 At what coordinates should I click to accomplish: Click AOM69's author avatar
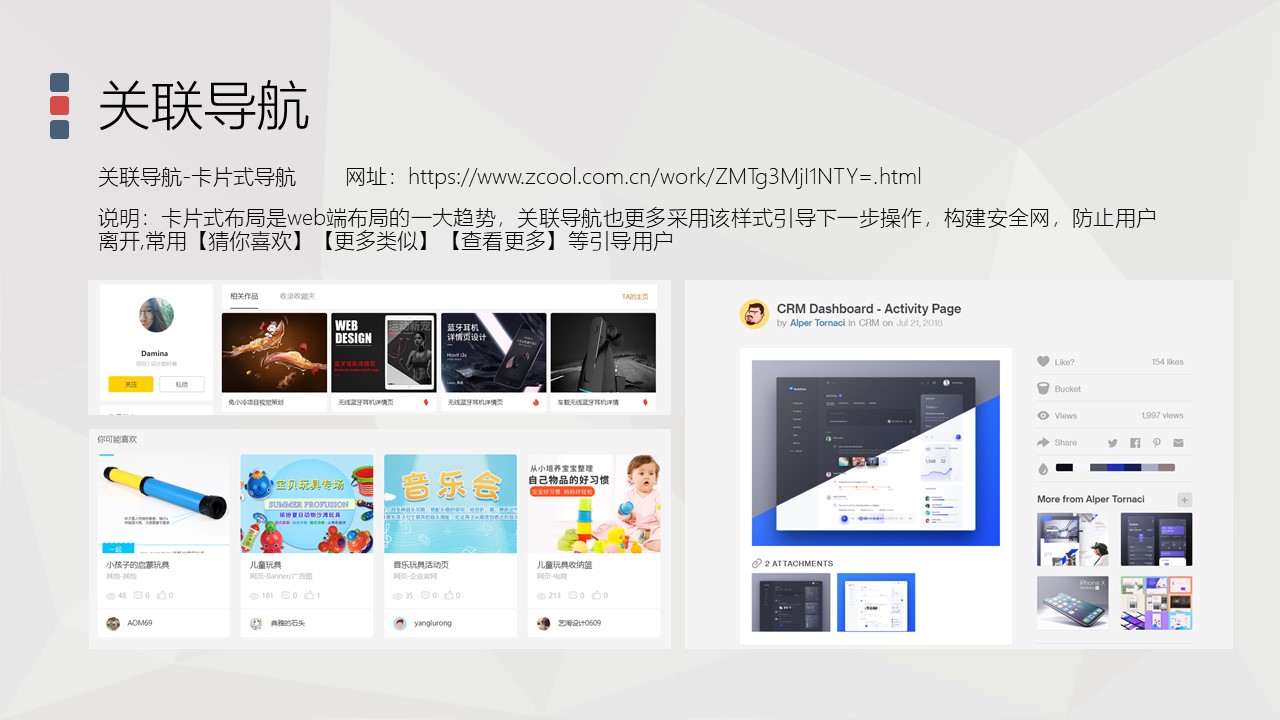(x=113, y=623)
